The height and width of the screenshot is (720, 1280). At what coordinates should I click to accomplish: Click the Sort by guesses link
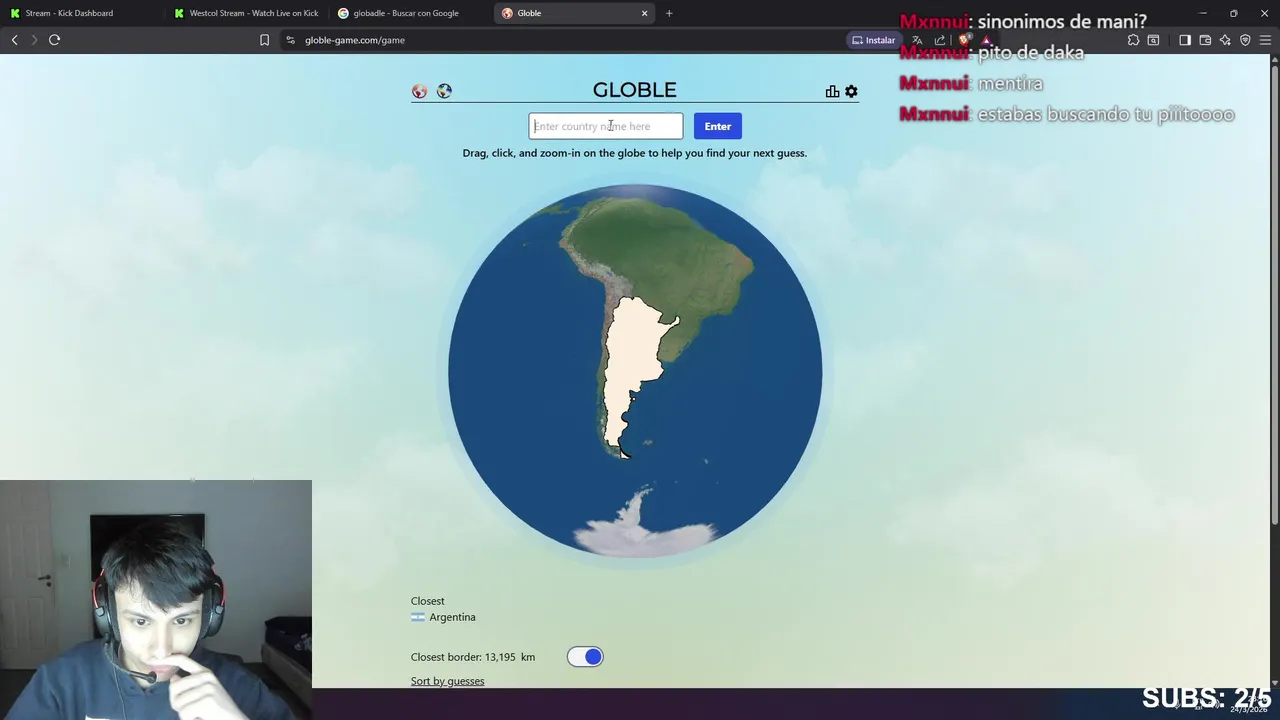tap(447, 681)
